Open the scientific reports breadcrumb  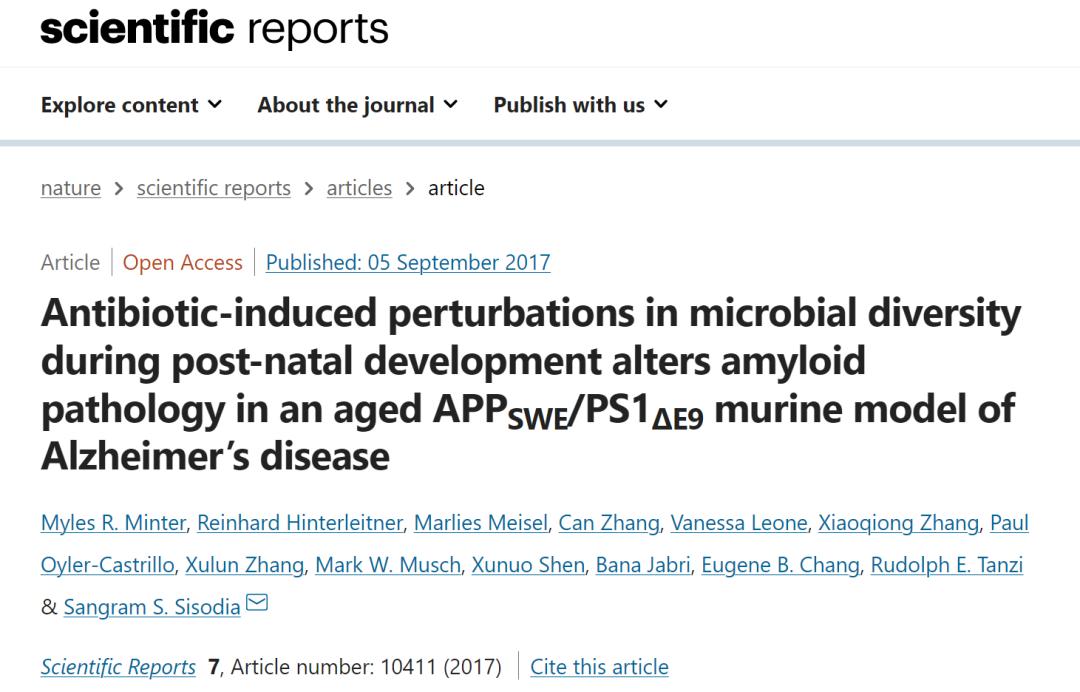pyautogui.click(x=213, y=188)
